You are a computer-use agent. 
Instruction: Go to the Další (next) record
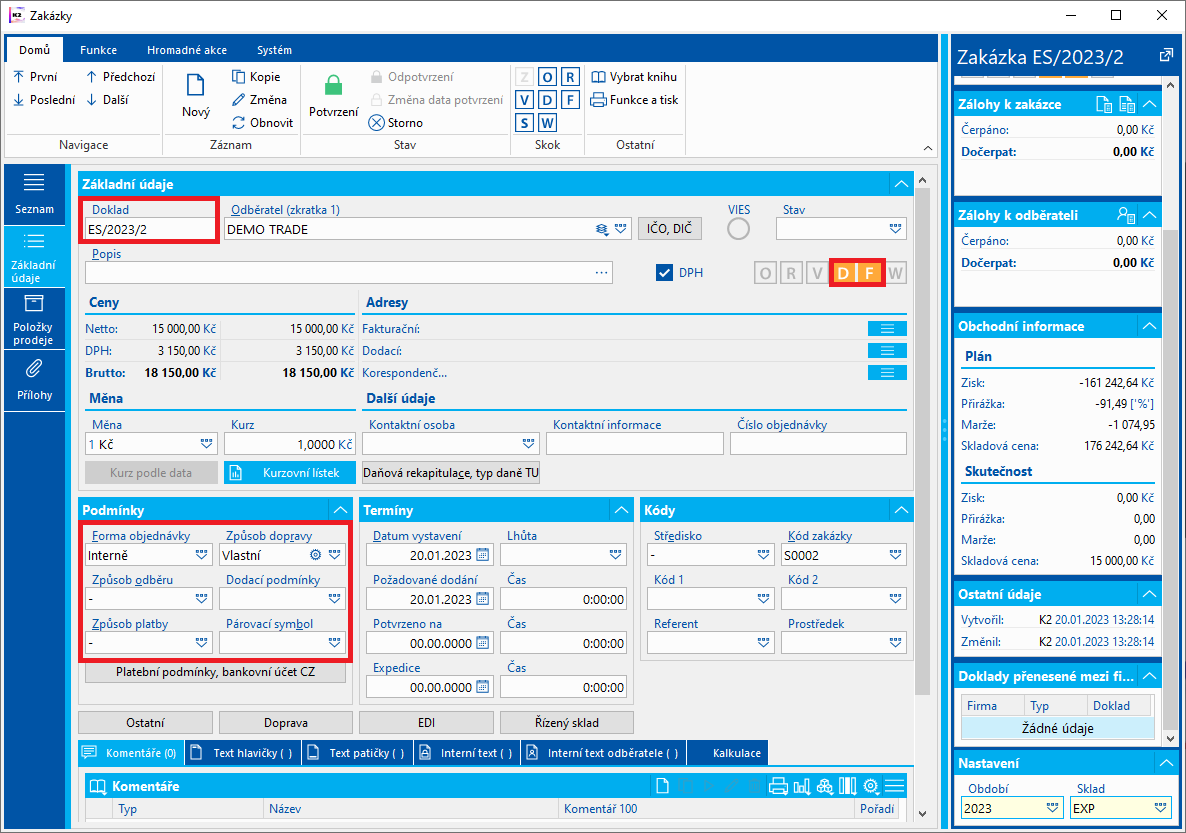(x=107, y=100)
